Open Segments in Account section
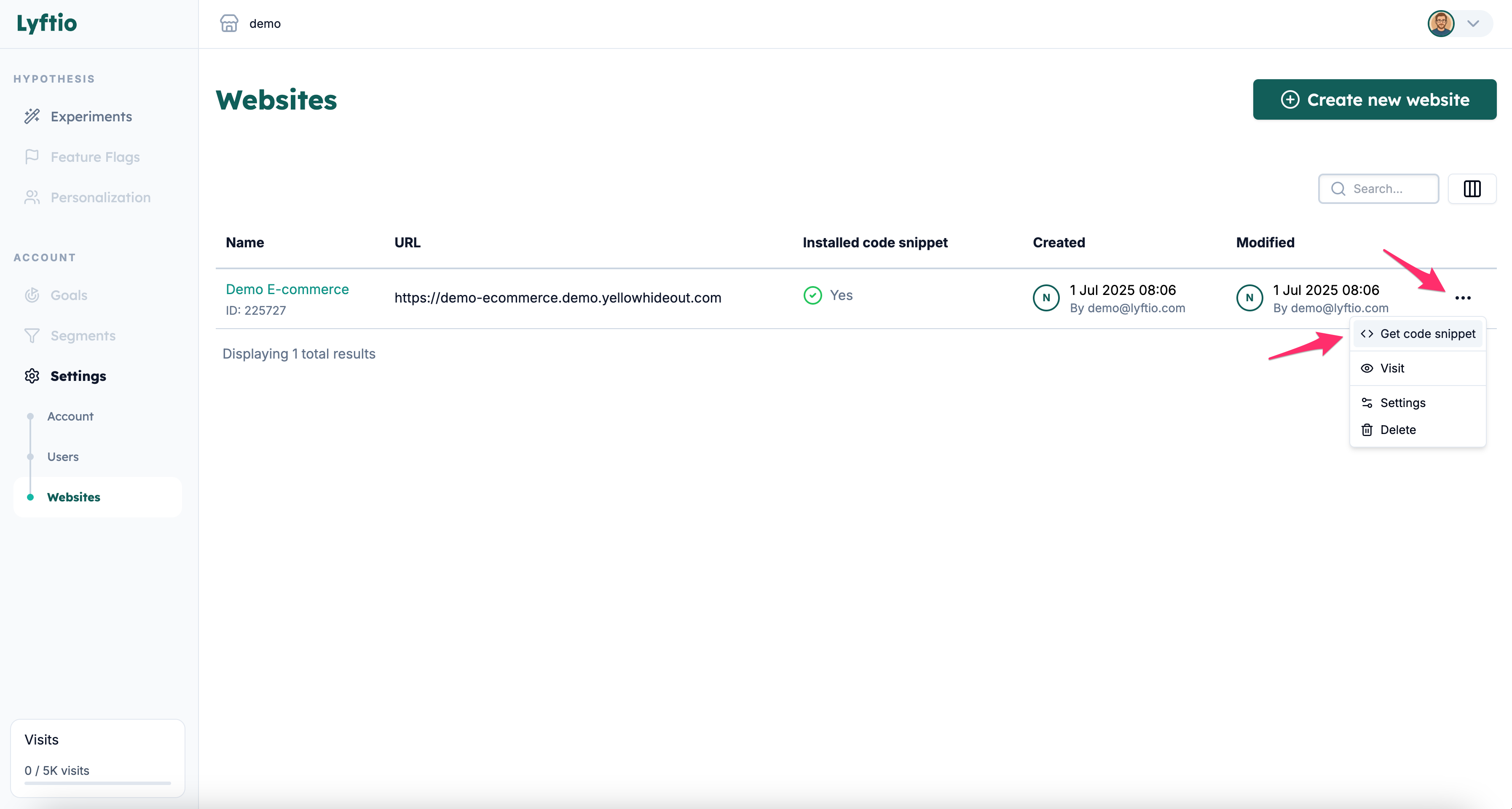This screenshot has height=809, width=1512. click(82, 335)
